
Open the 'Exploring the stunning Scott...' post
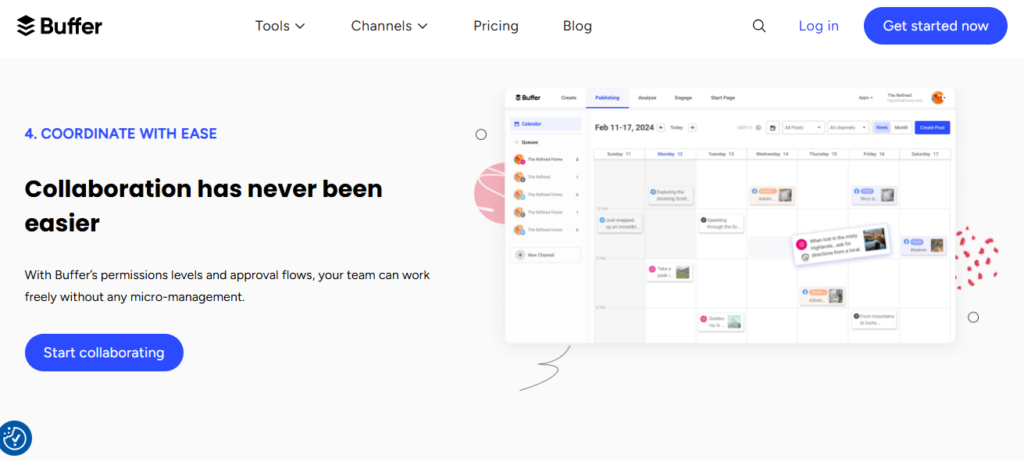[670, 195]
